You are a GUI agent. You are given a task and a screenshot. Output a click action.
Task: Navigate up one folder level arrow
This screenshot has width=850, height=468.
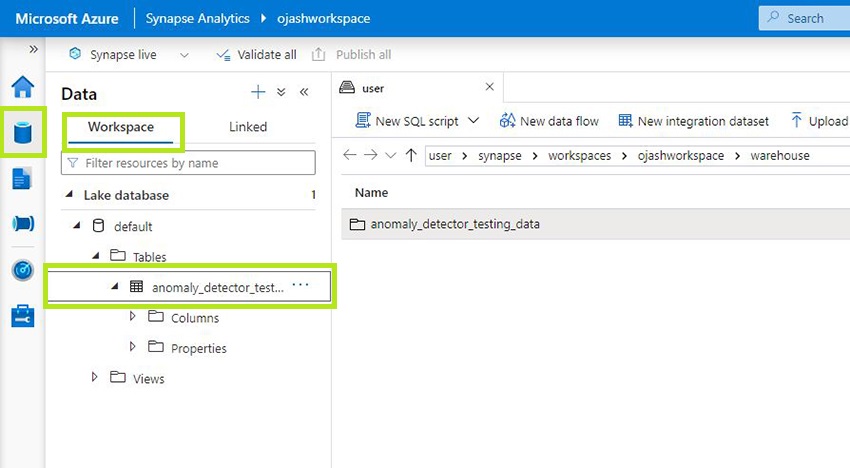411,155
